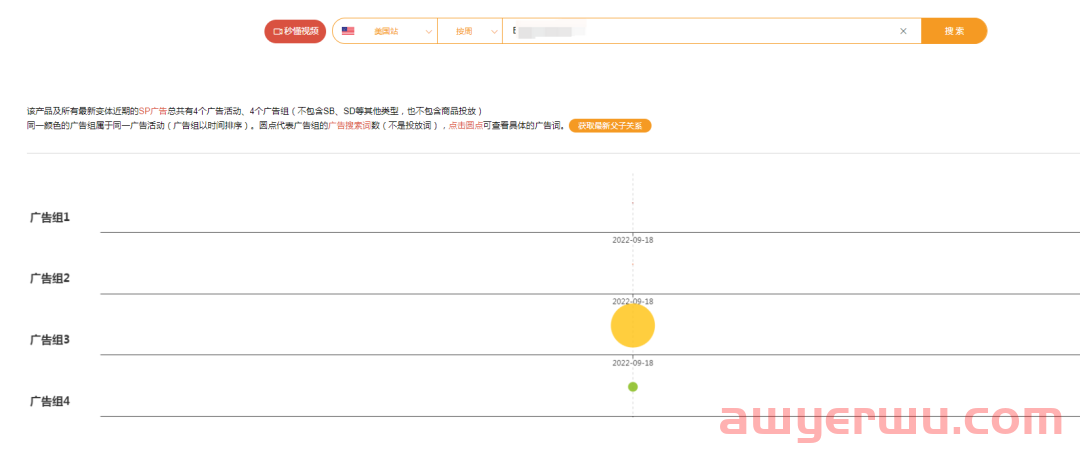
Task: Open the 按周 time period dropdown
Action: 469,31
